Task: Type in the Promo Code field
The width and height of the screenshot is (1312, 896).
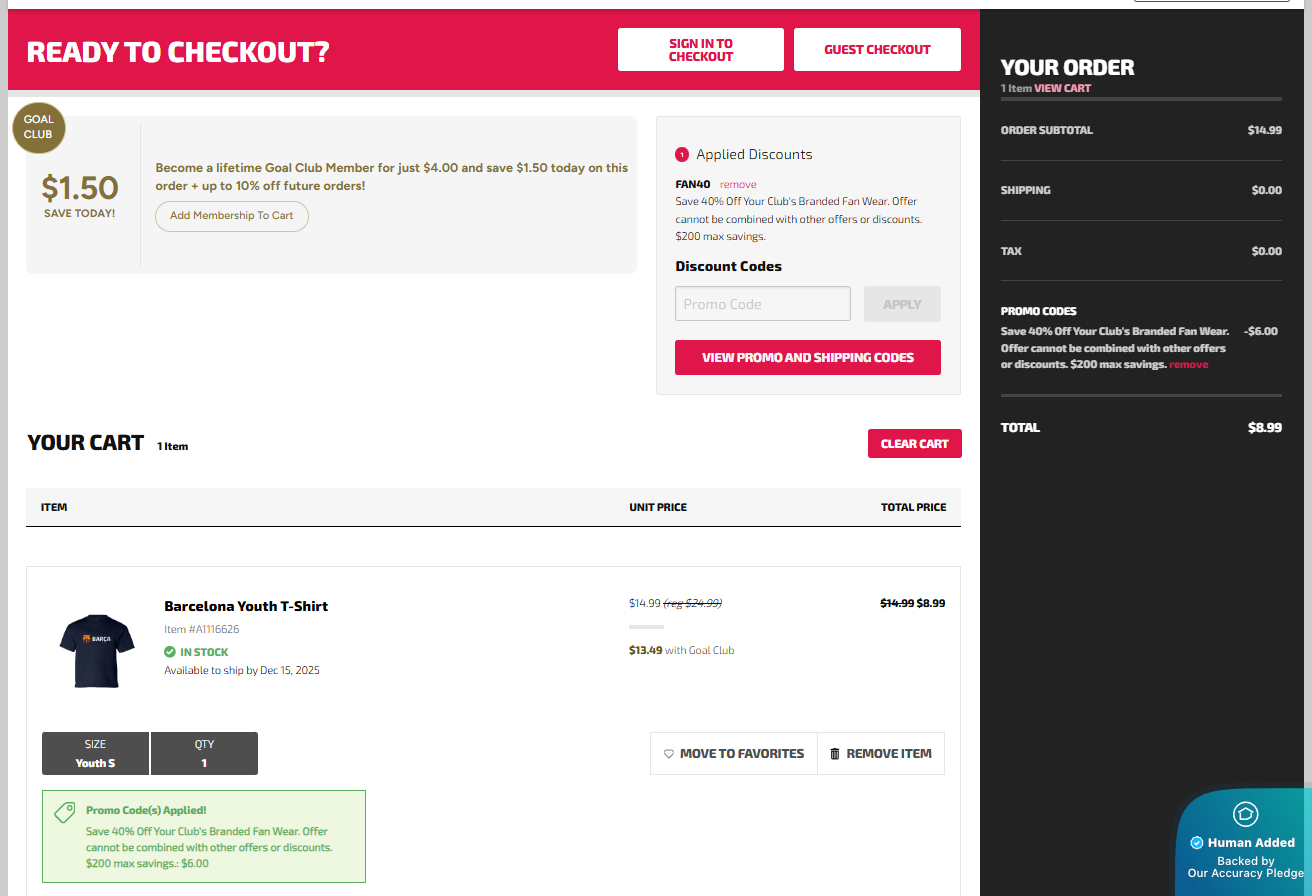Action: click(762, 304)
